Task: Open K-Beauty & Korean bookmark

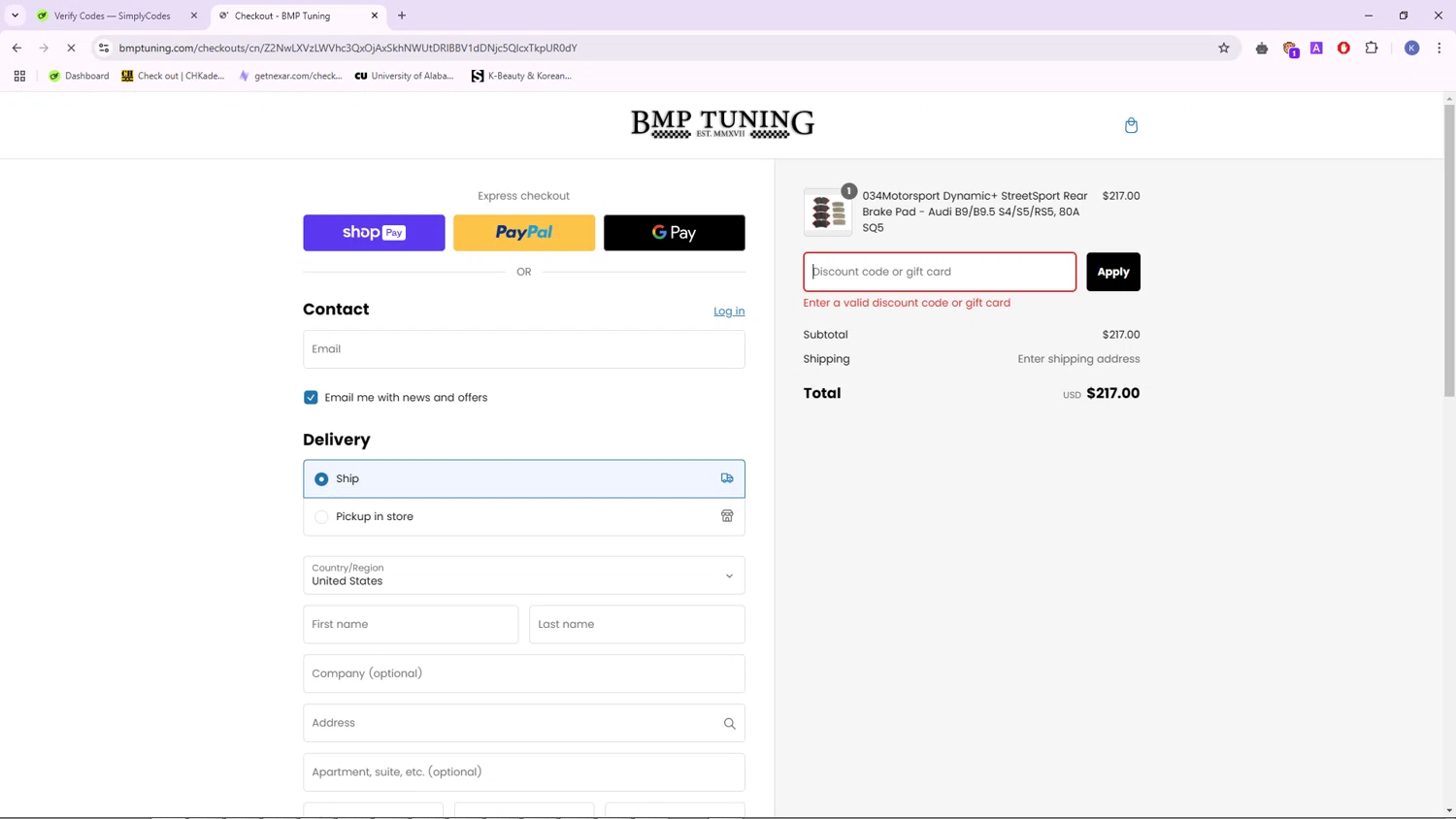Action: click(521, 76)
